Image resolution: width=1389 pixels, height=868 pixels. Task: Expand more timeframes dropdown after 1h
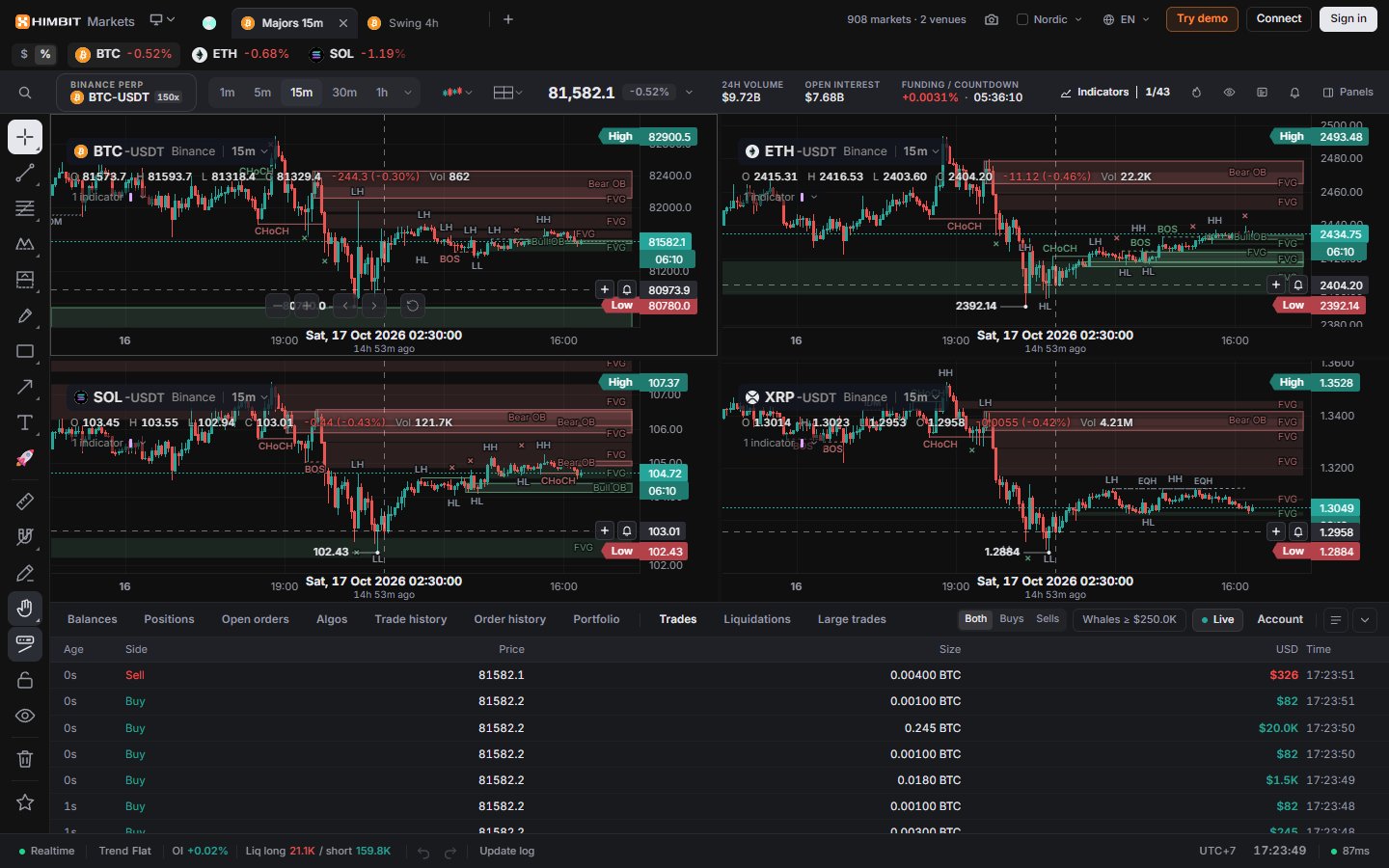pyautogui.click(x=408, y=93)
